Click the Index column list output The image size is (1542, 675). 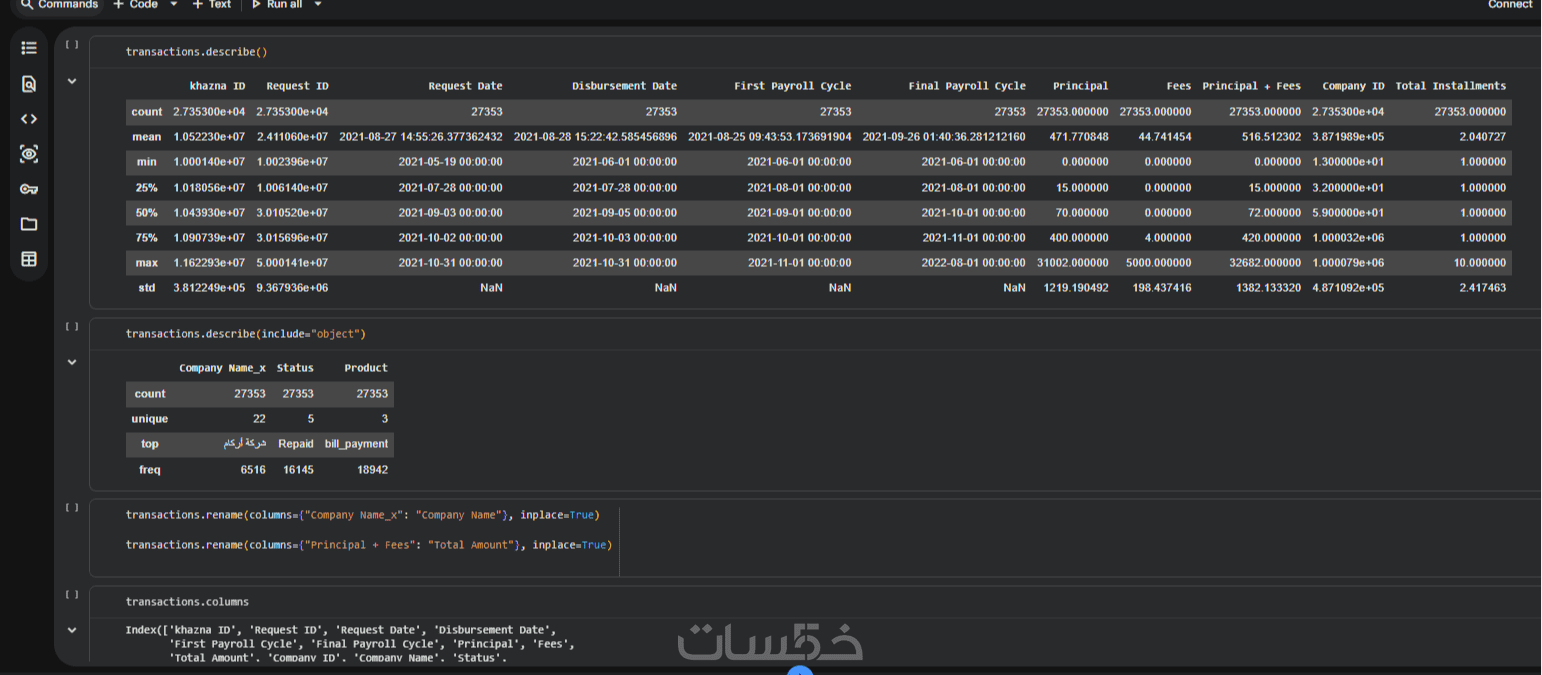(350, 644)
